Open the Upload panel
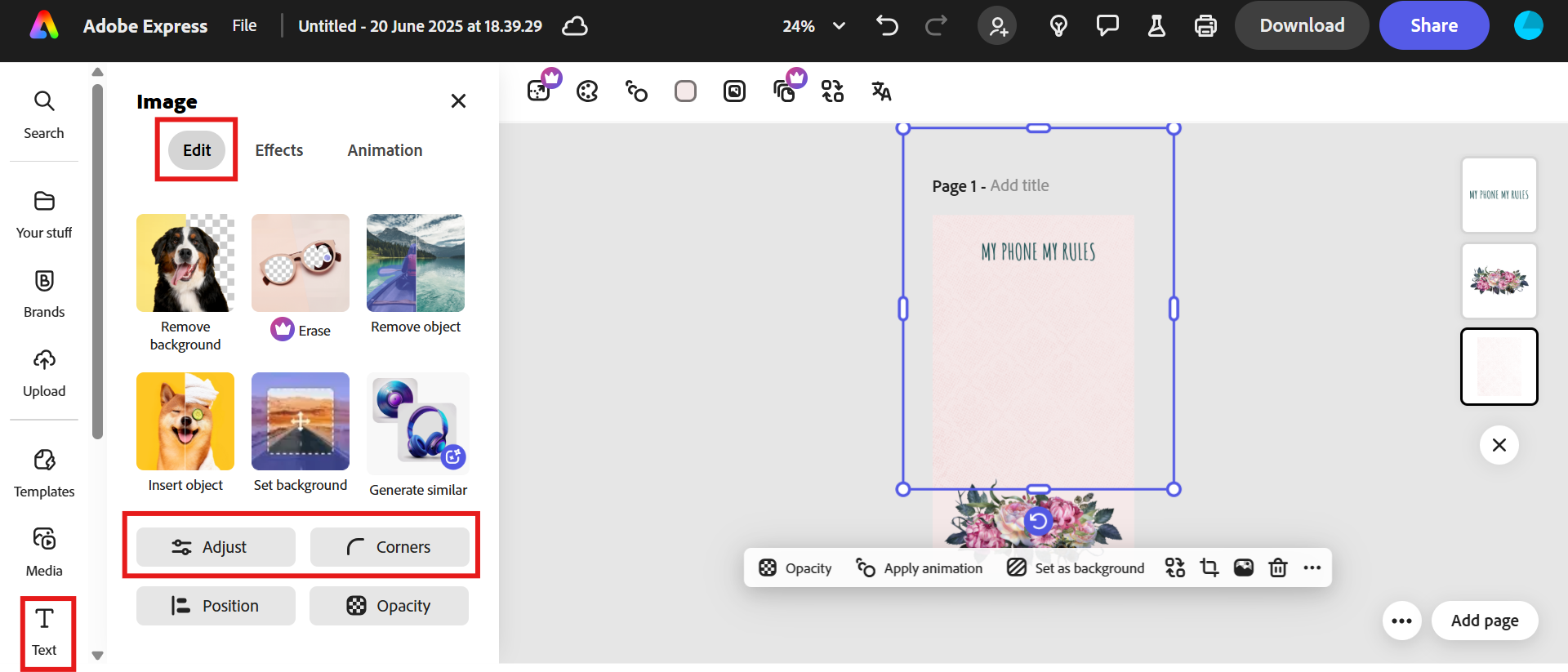Viewport: 1568px width, 672px height. pyautogui.click(x=44, y=373)
